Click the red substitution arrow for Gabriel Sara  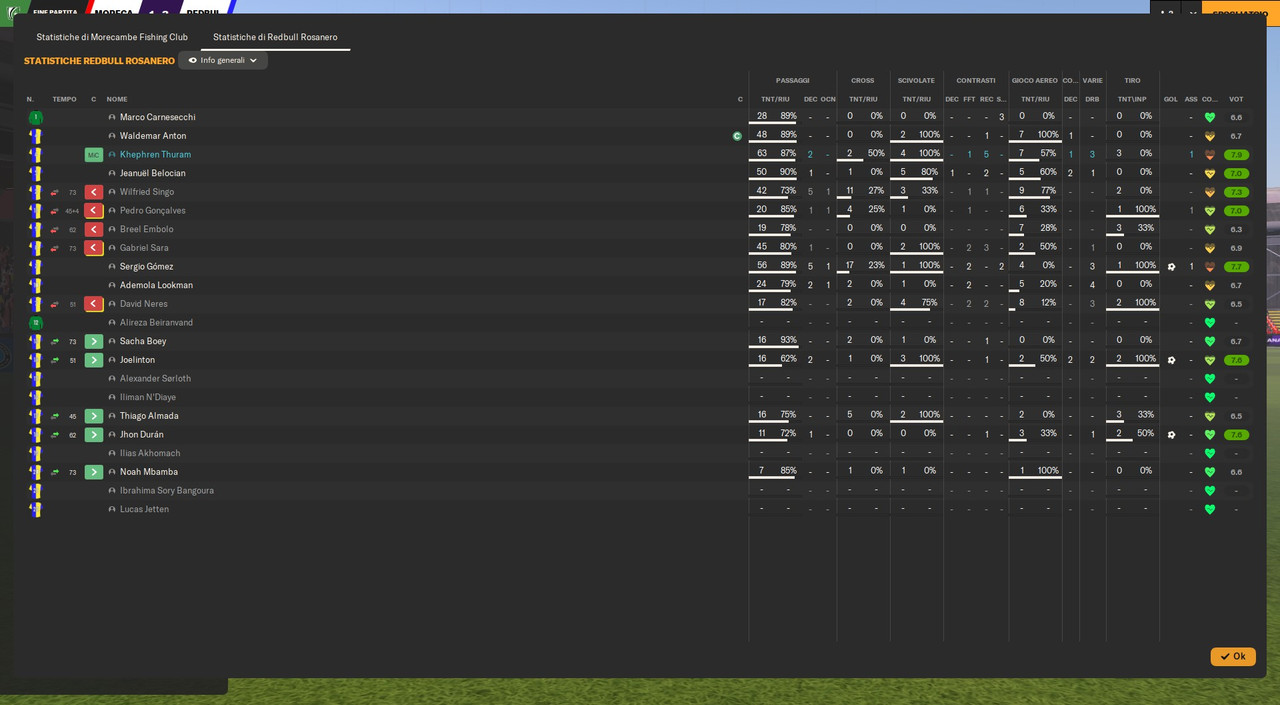click(x=94, y=248)
